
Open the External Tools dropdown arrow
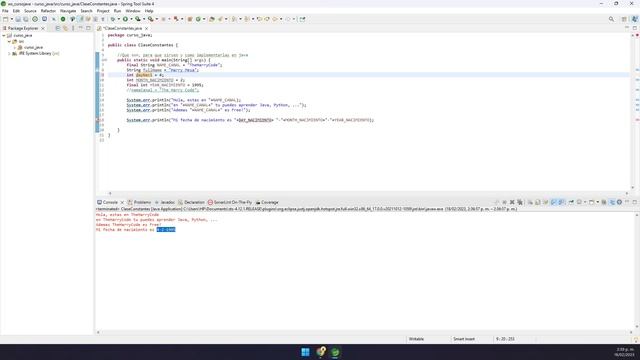coord(156,19)
